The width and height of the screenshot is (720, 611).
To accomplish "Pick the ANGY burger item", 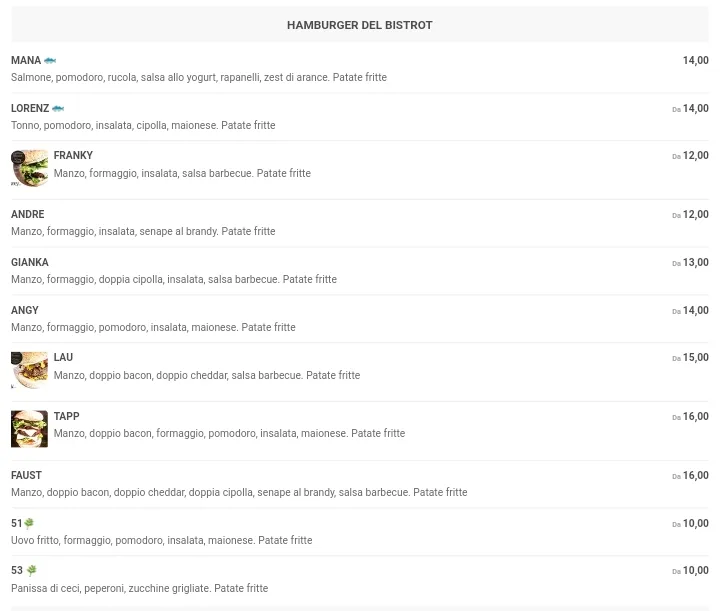I will pos(25,310).
